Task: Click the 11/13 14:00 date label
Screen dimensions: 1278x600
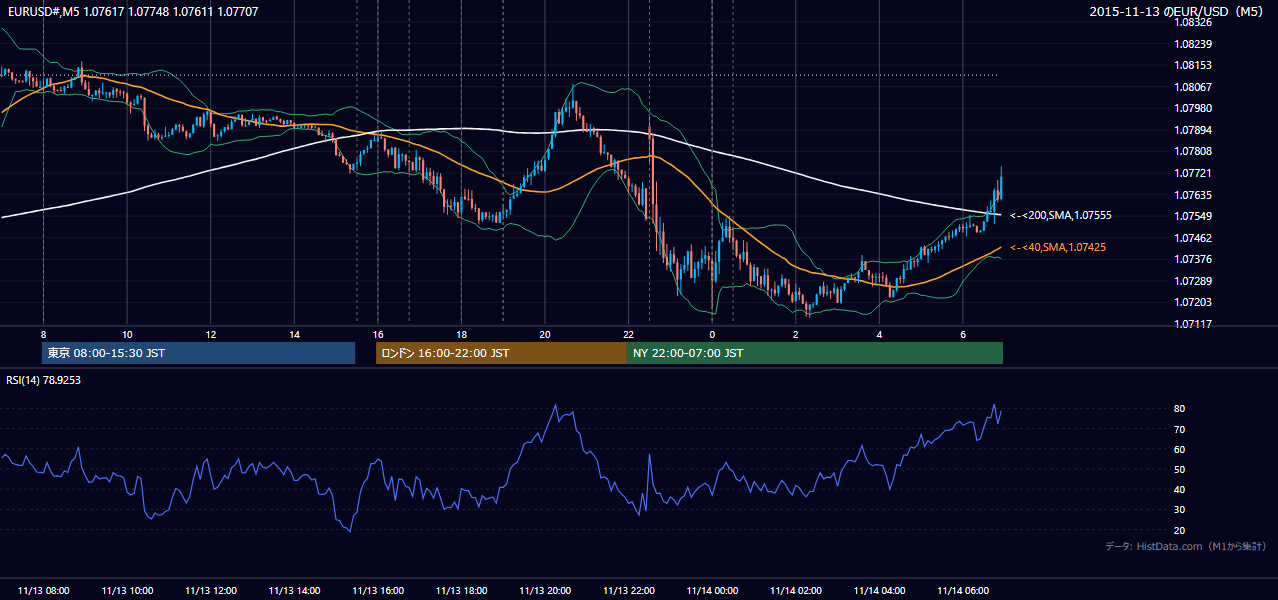Action: click(x=294, y=591)
